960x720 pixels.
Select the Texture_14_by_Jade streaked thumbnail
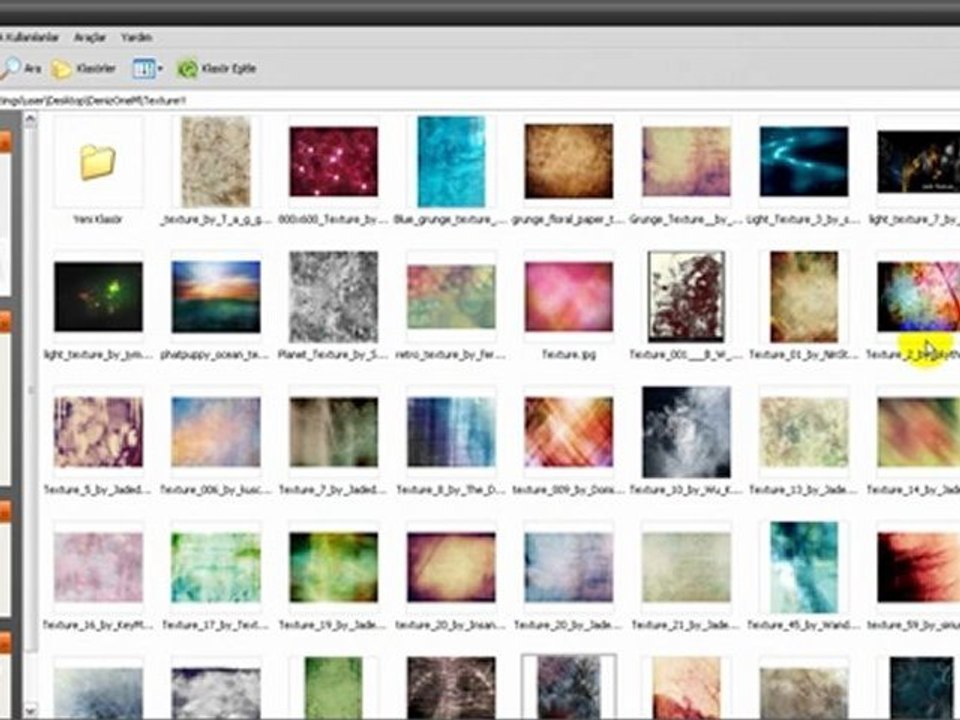pos(918,432)
